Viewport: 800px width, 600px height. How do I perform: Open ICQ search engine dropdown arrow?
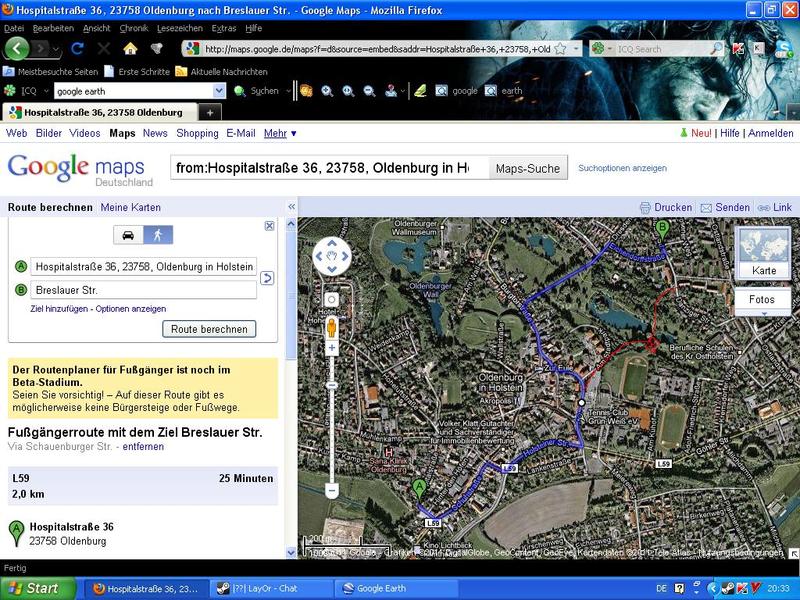coord(610,49)
